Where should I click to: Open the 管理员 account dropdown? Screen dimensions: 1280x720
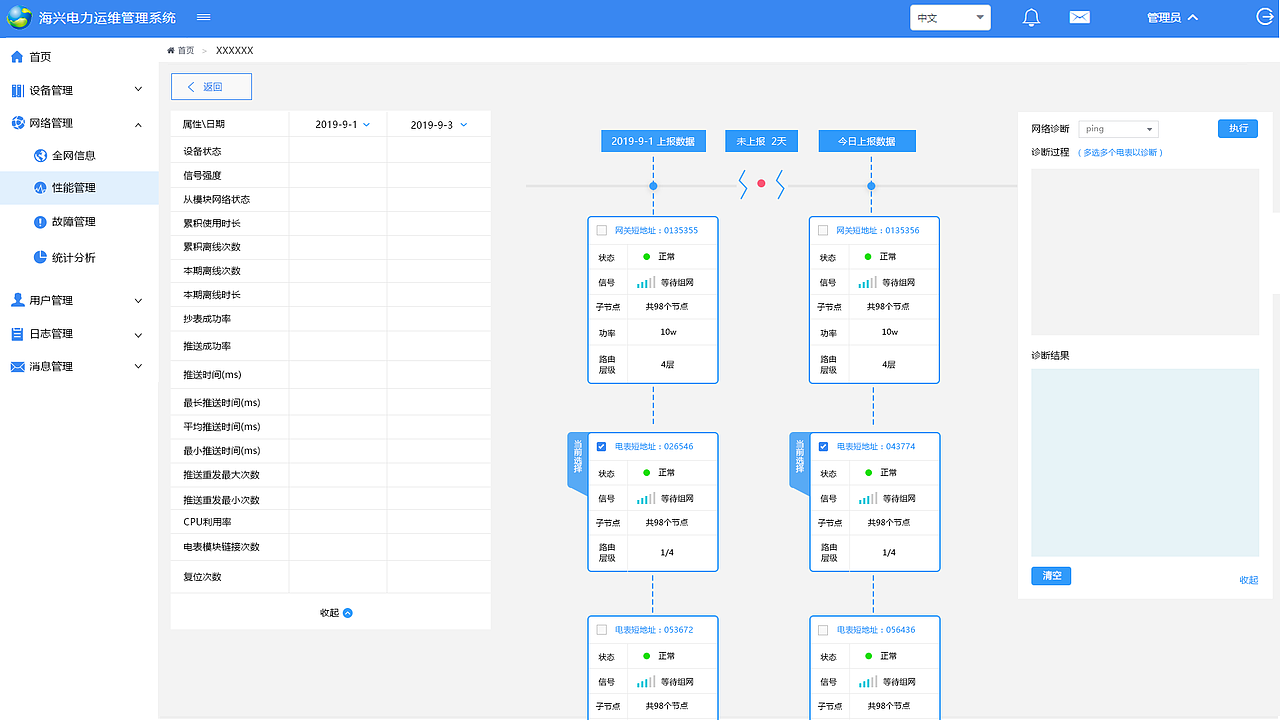(x=1172, y=18)
